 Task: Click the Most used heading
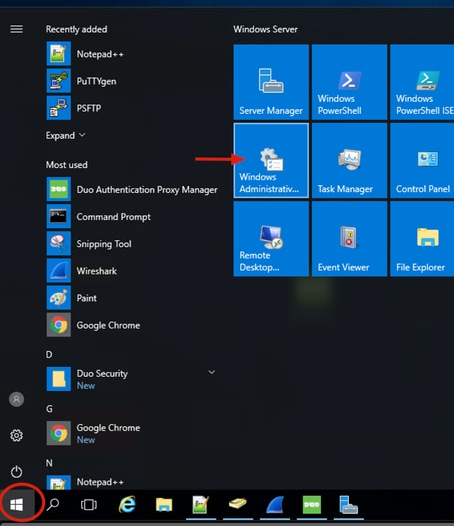tap(66, 165)
